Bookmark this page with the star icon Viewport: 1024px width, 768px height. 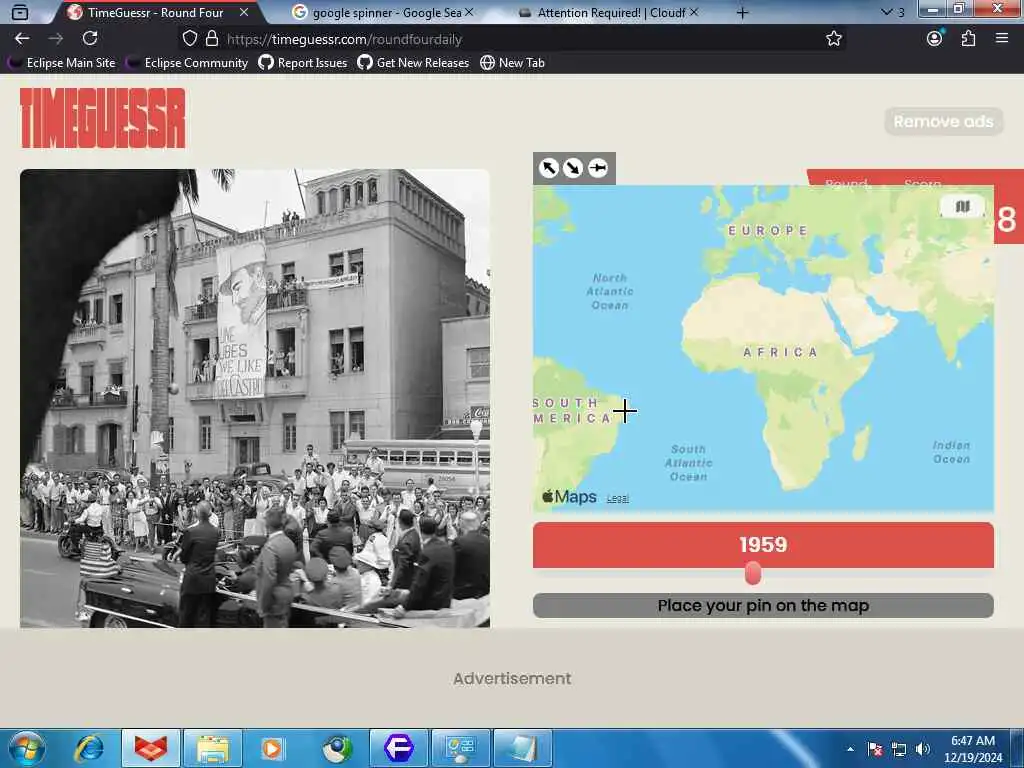(x=833, y=39)
